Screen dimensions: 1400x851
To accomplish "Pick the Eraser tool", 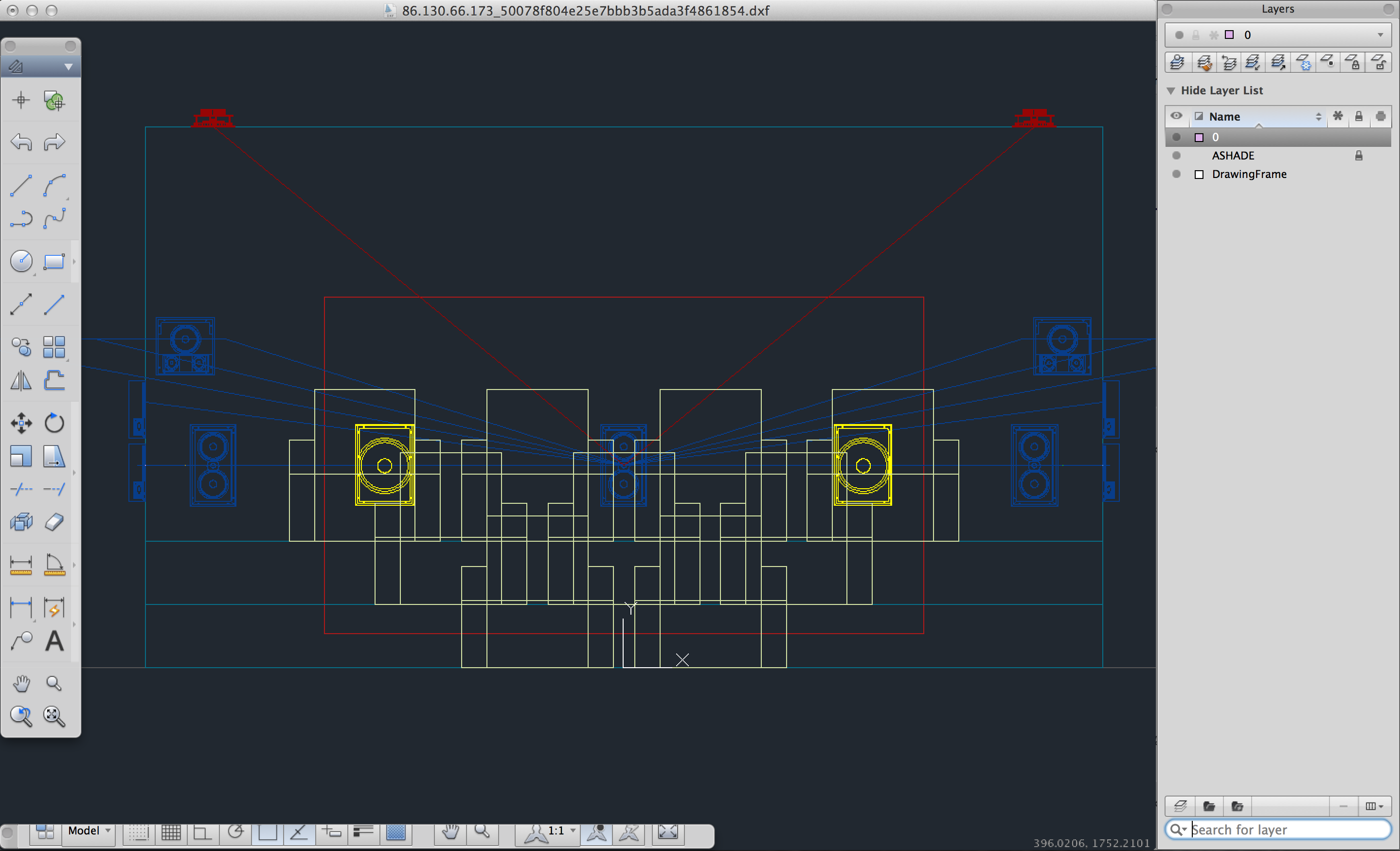I will [54, 522].
